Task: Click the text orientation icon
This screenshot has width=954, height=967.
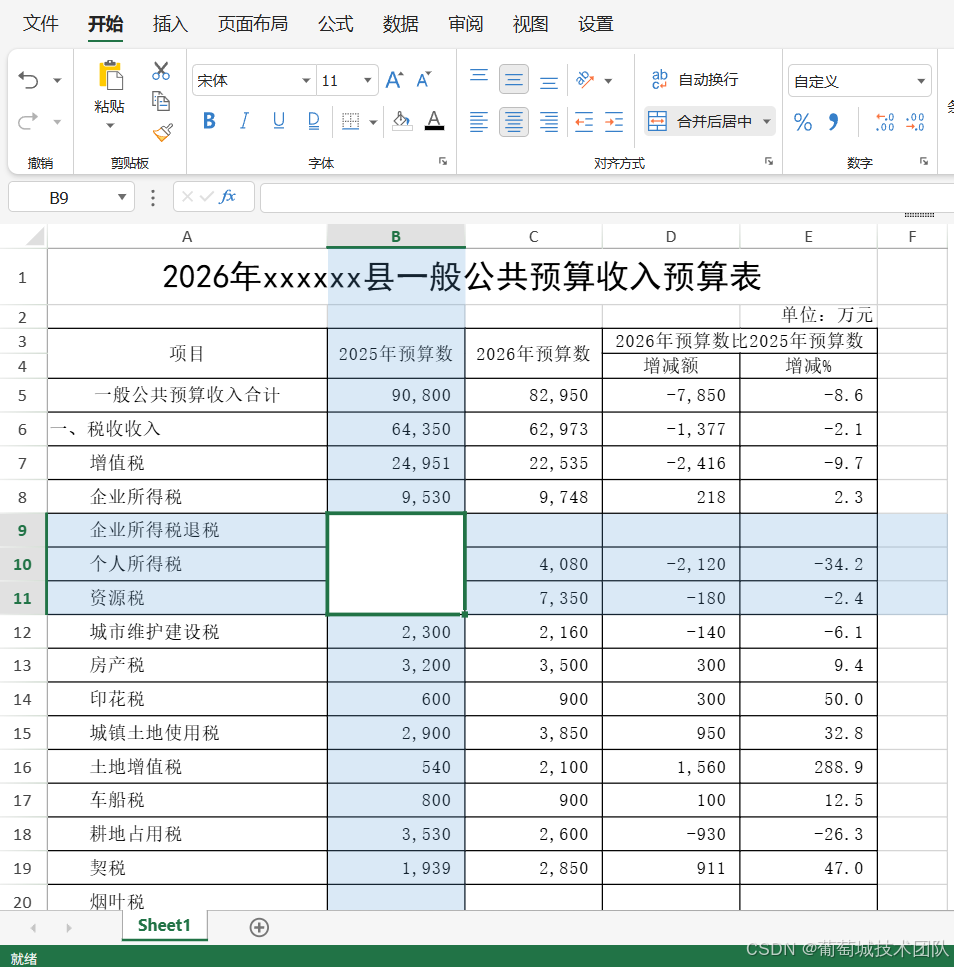Action: (x=585, y=80)
